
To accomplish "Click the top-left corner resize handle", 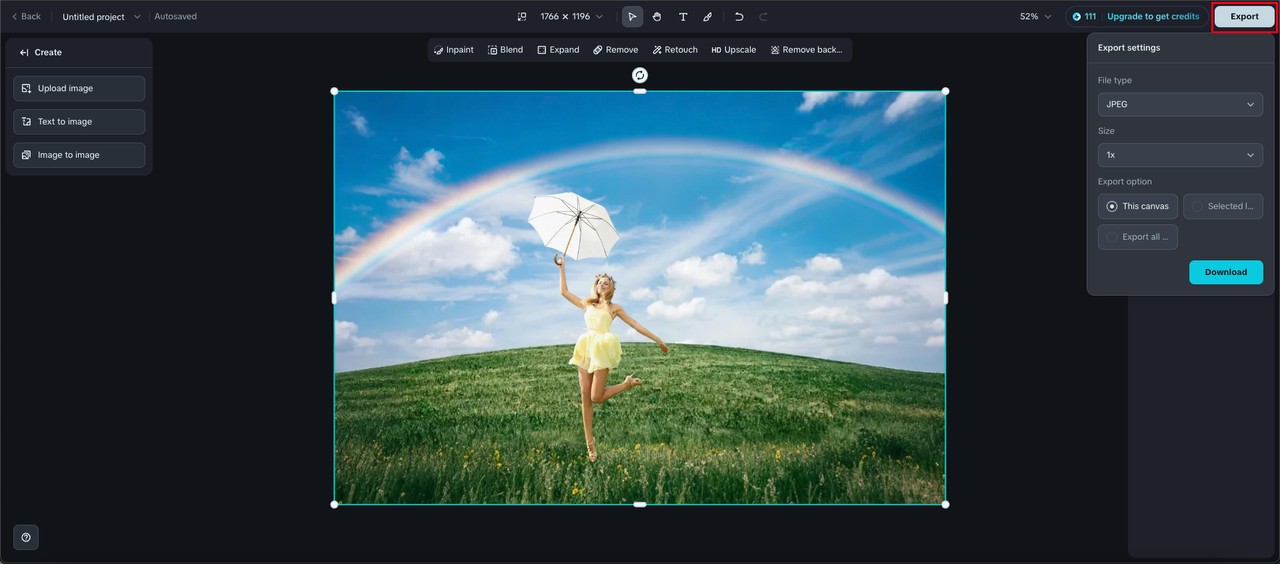I will (x=334, y=91).
